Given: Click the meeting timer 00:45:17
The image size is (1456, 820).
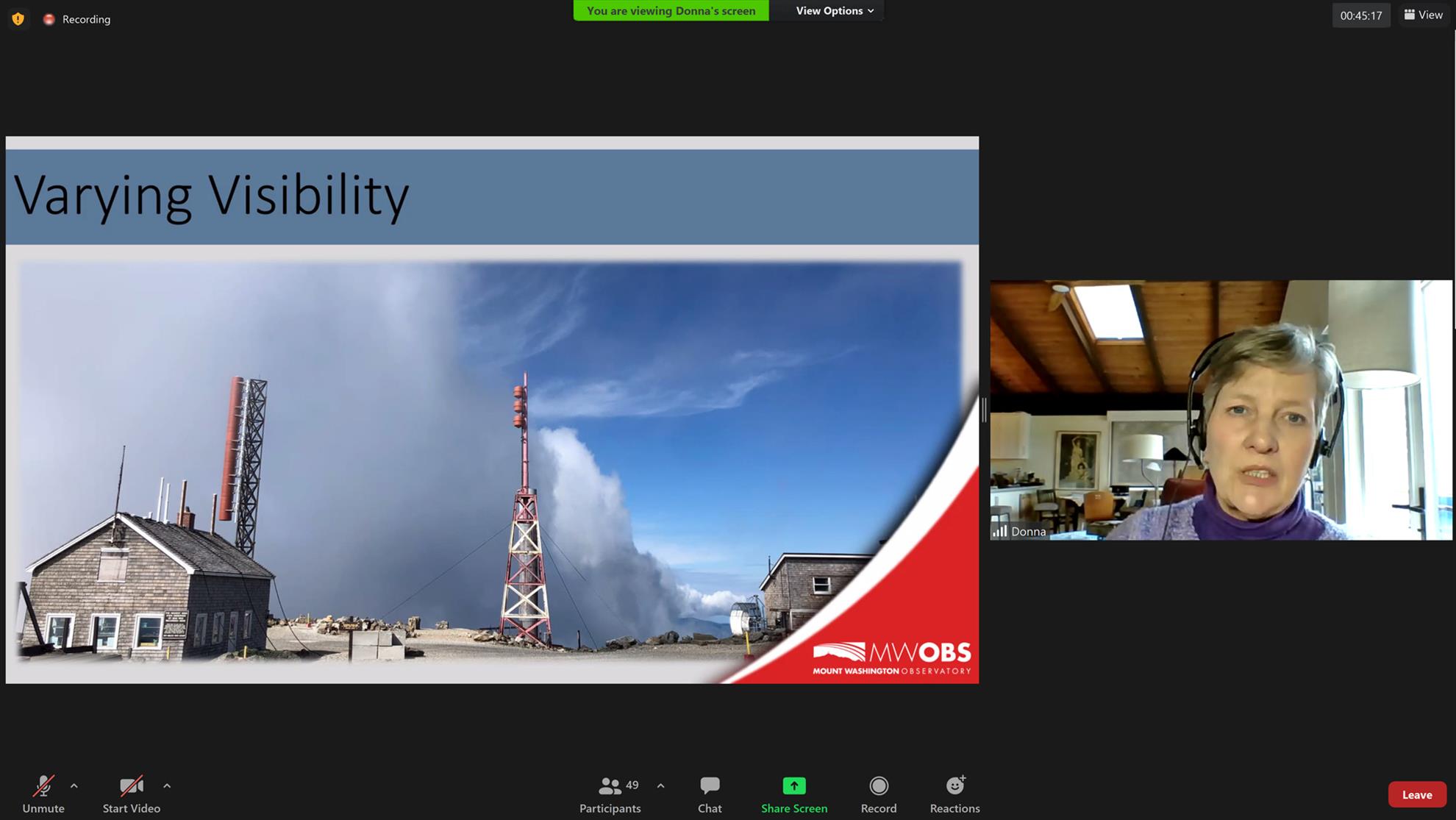Looking at the screenshot, I should 1360,15.
